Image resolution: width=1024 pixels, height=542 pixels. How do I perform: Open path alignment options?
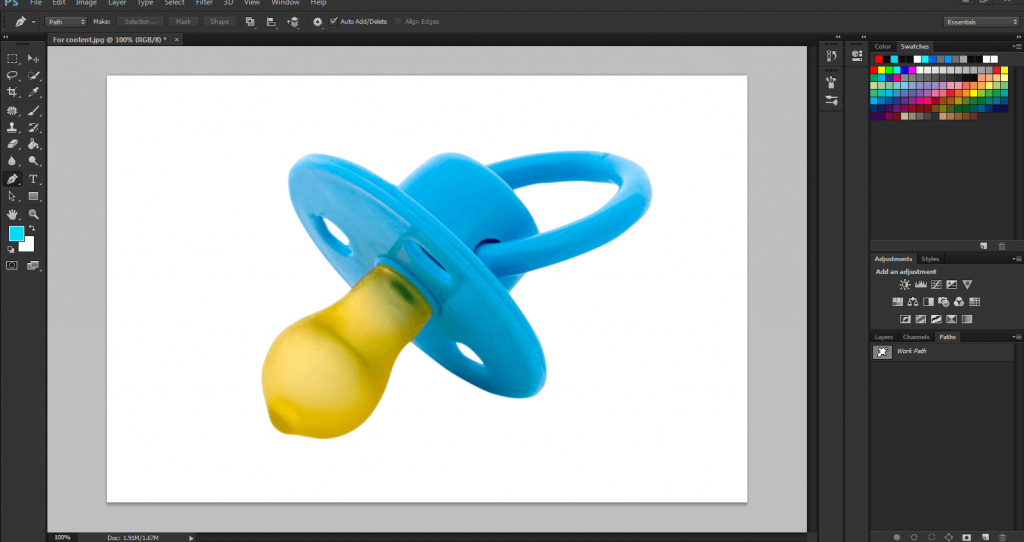271,22
